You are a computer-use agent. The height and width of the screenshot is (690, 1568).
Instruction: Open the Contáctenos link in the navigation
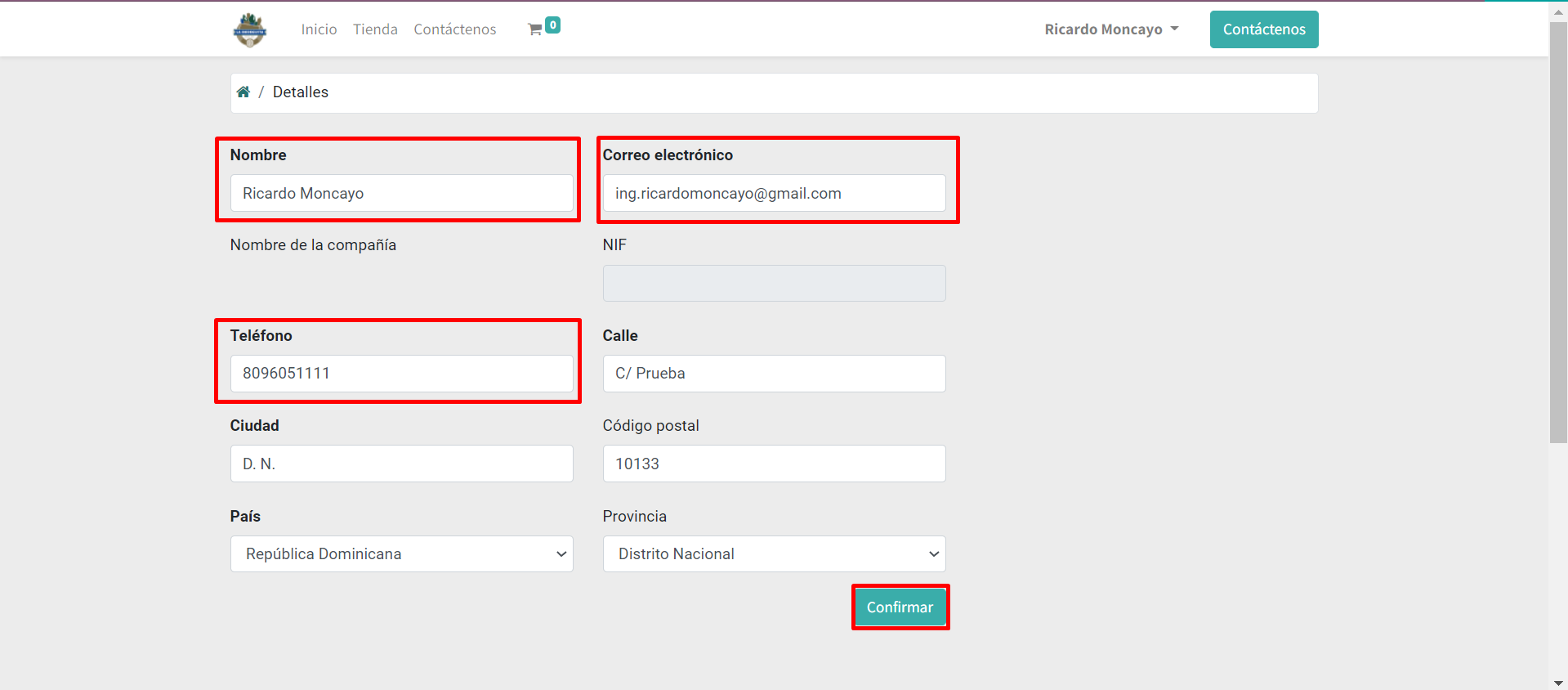pos(455,29)
